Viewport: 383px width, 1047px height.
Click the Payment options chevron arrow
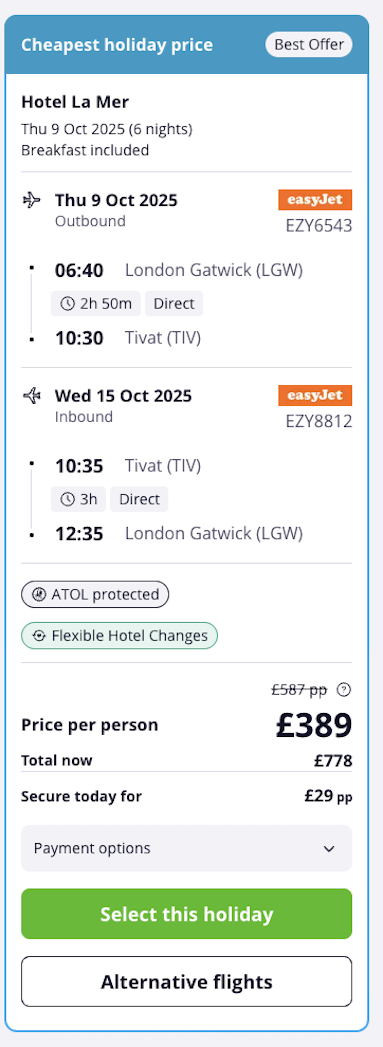329,849
